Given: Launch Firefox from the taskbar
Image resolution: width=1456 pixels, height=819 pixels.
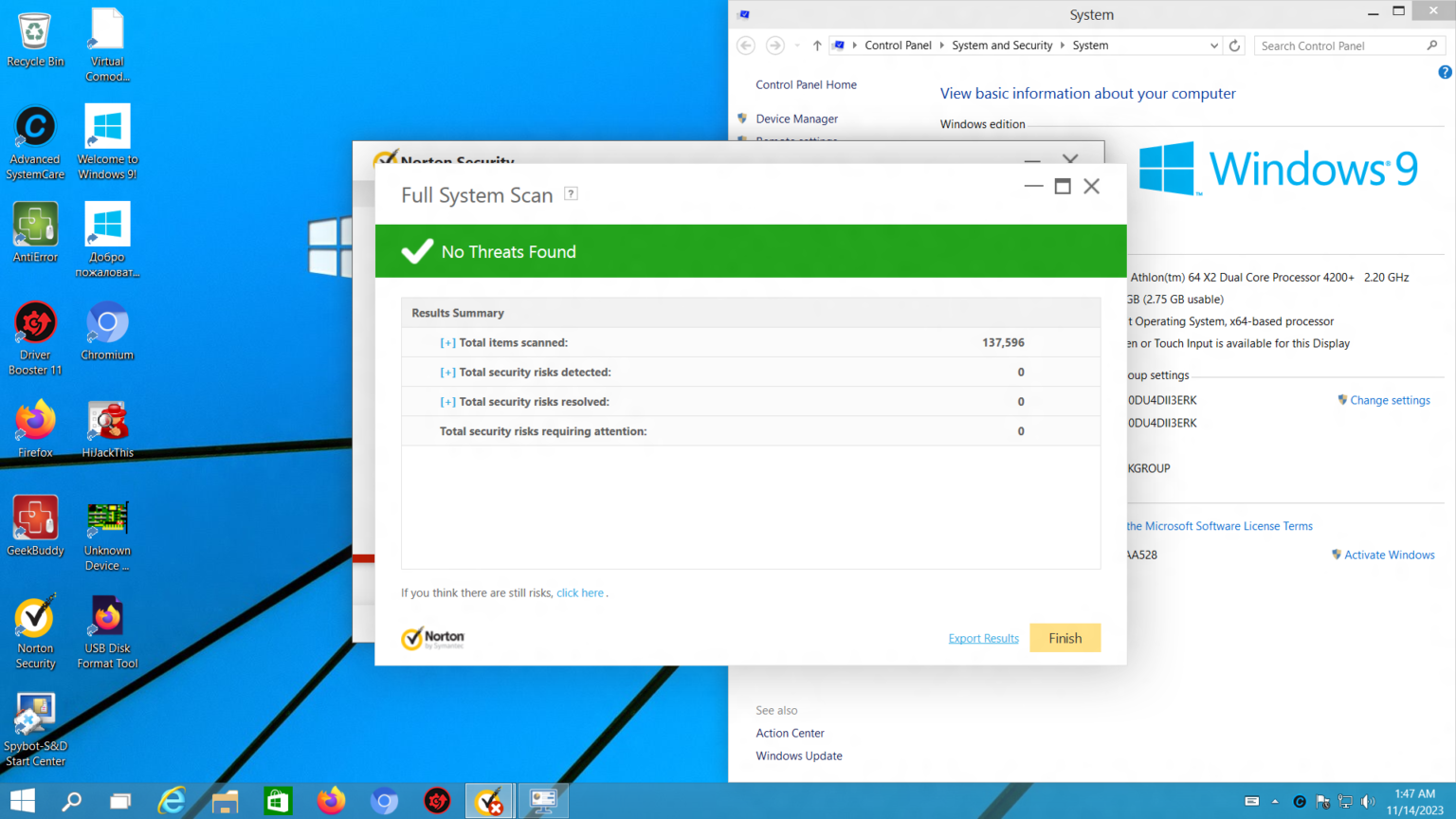Looking at the screenshot, I should point(331,801).
